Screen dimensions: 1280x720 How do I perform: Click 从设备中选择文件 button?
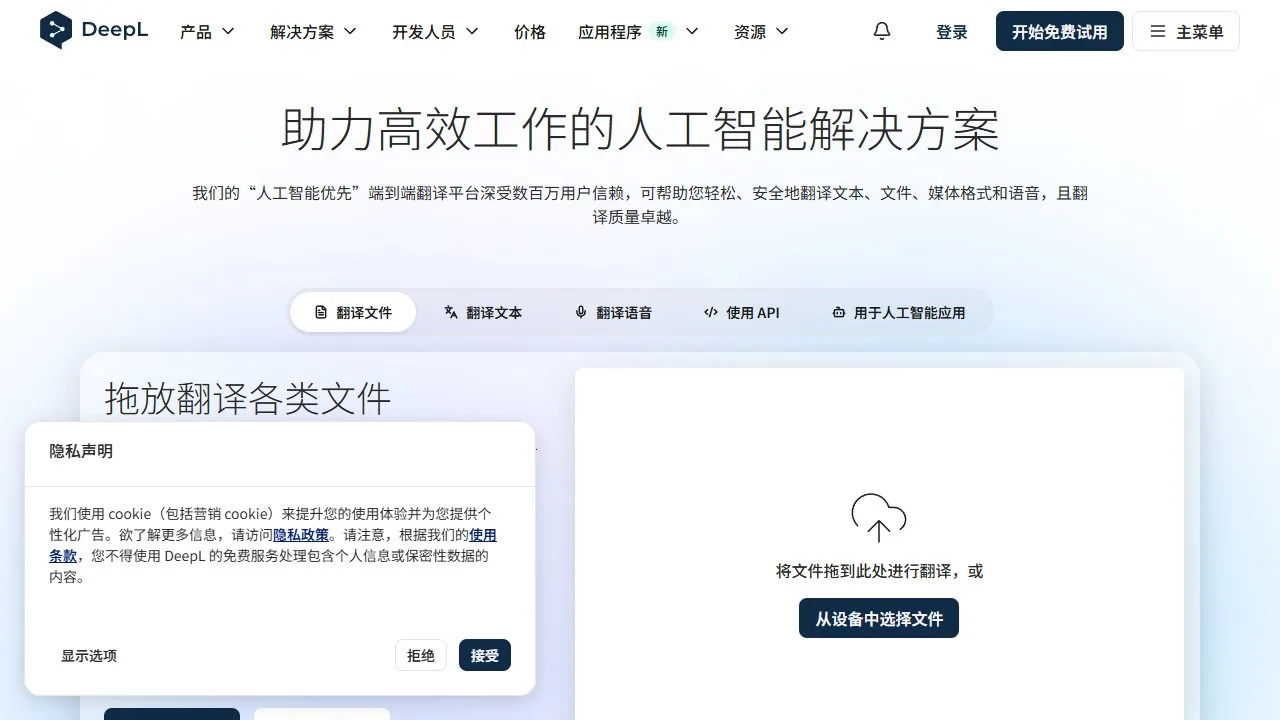879,618
